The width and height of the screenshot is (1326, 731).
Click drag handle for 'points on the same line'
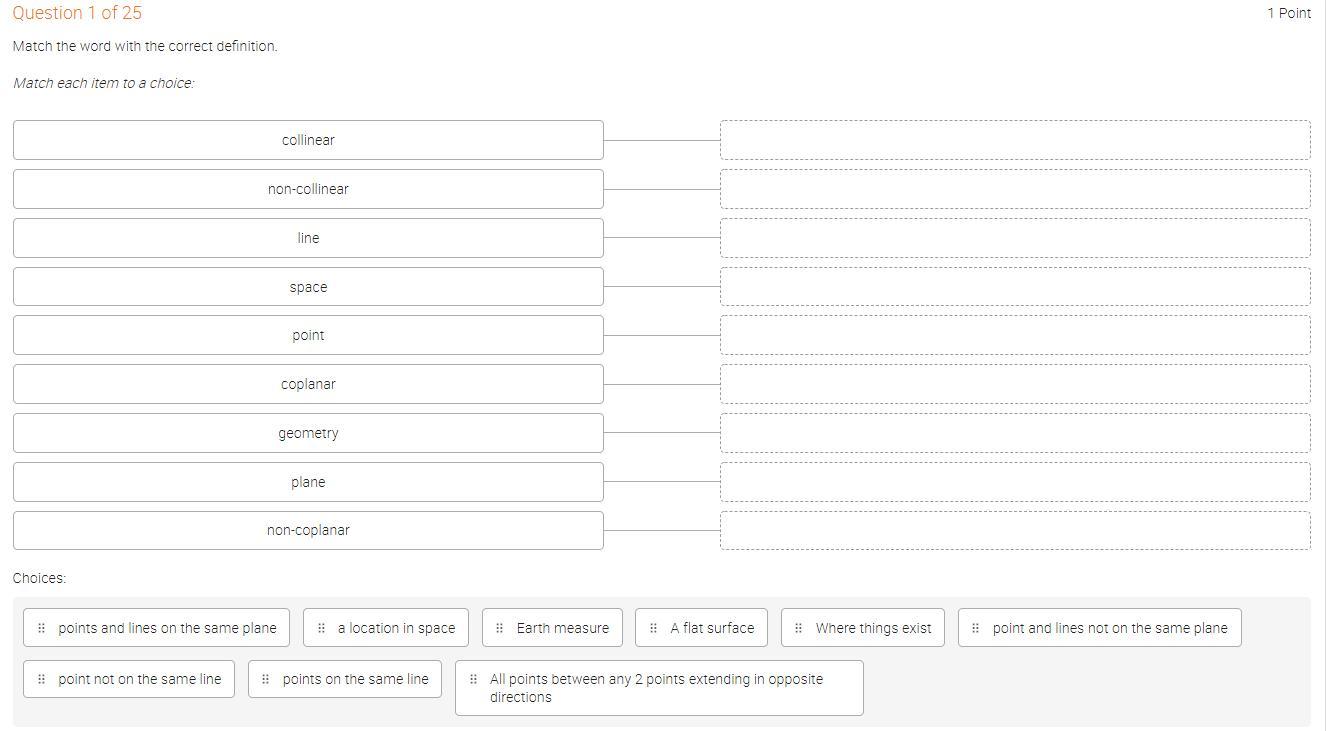click(265, 679)
